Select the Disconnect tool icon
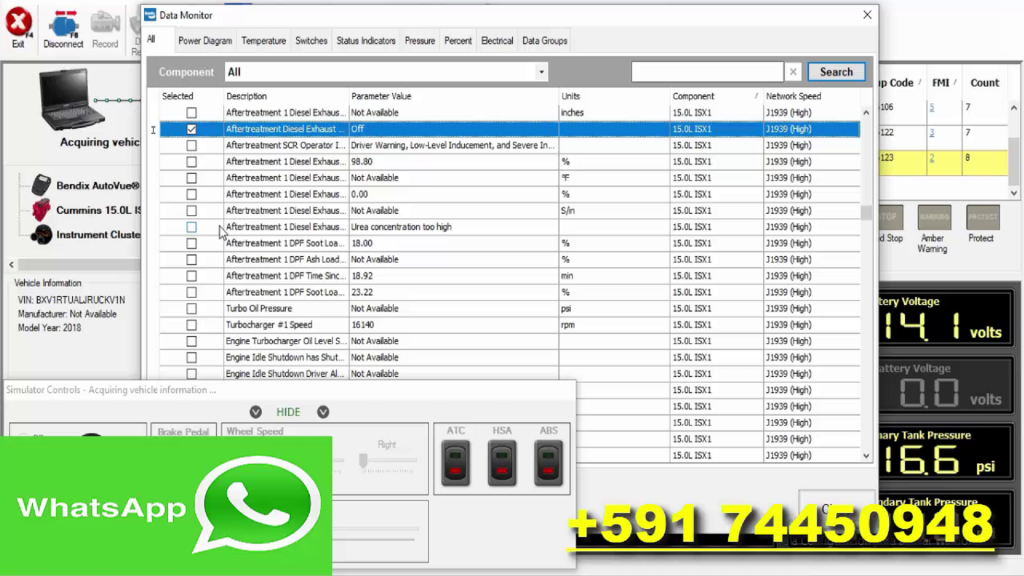1024x576 pixels. pyautogui.click(x=62, y=24)
